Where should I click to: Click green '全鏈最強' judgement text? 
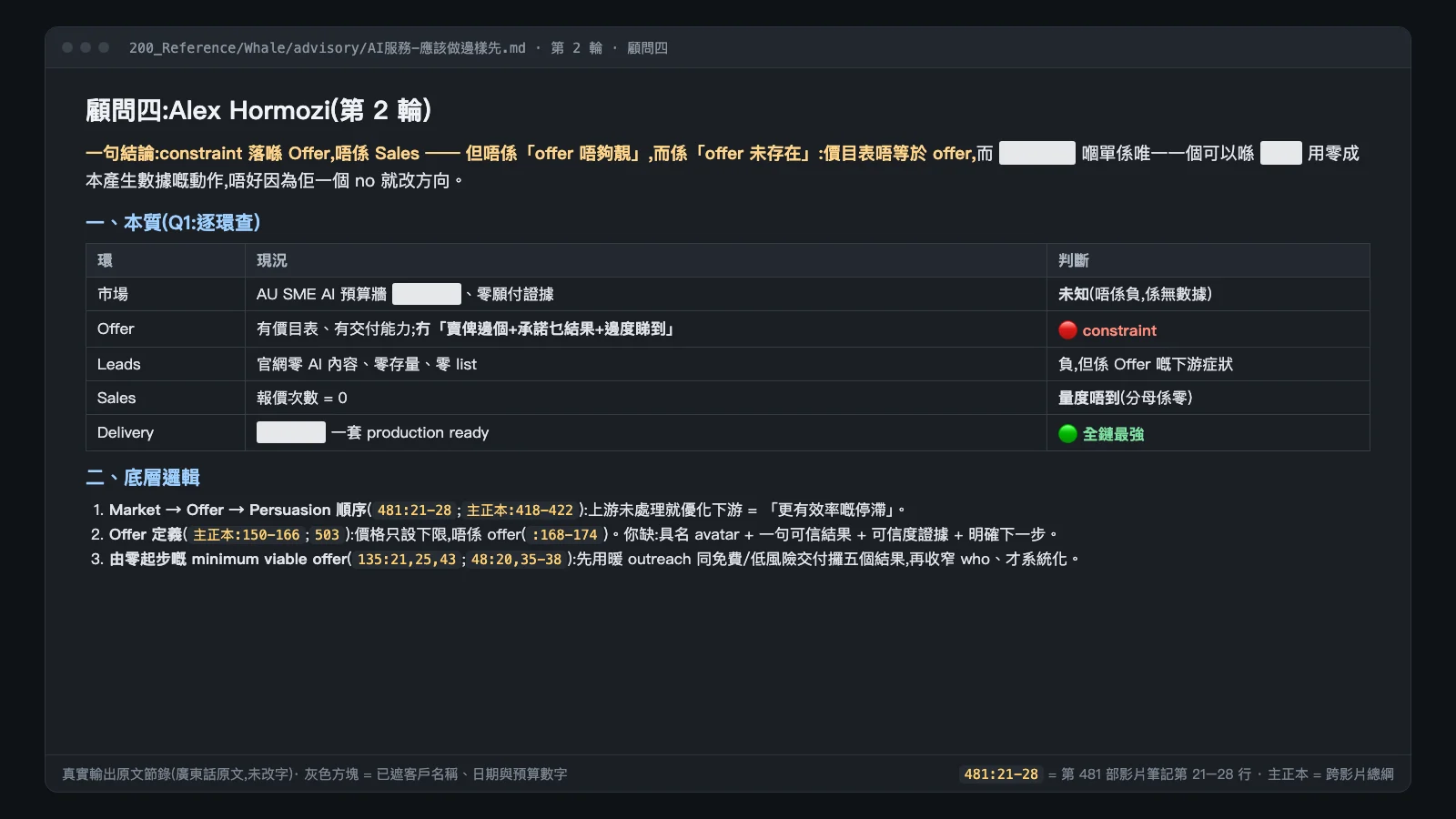tap(1113, 434)
